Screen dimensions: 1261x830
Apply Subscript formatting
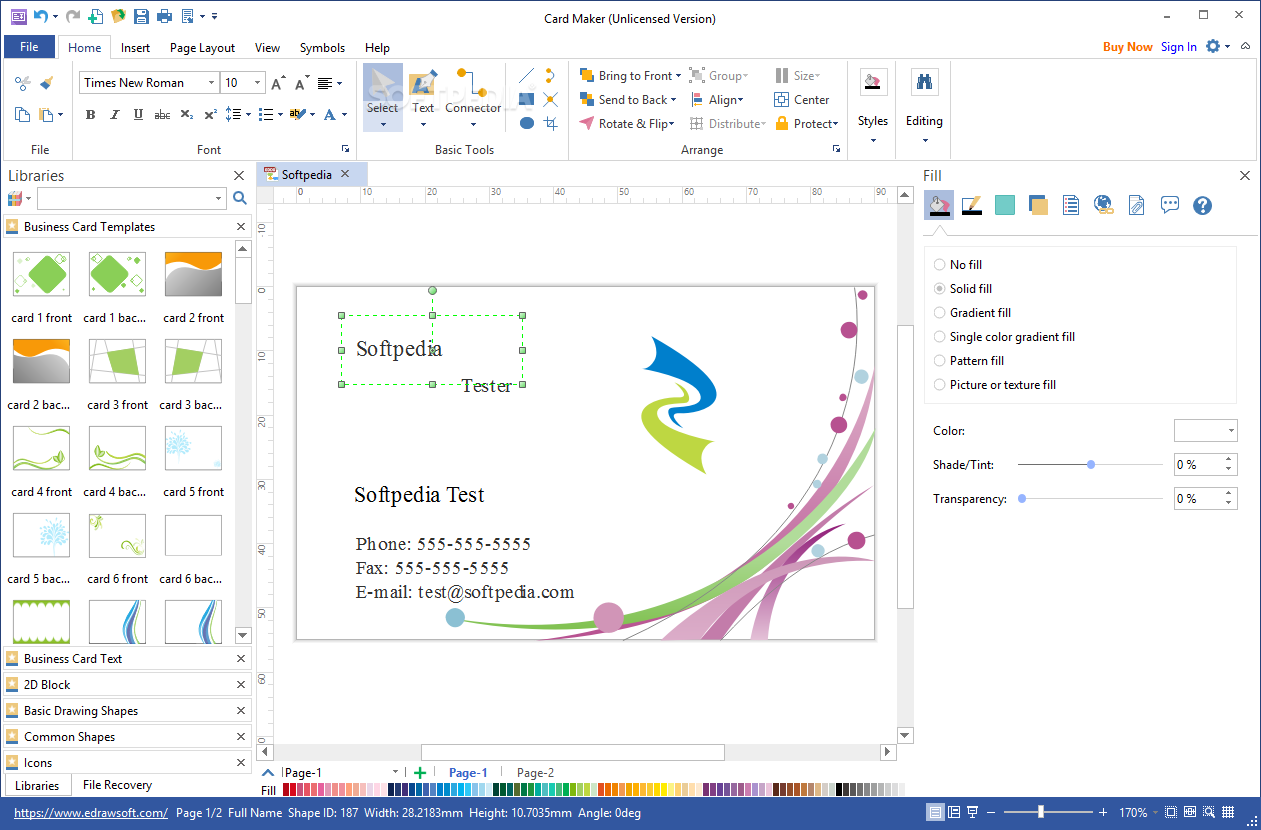pyautogui.click(x=187, y=115)
